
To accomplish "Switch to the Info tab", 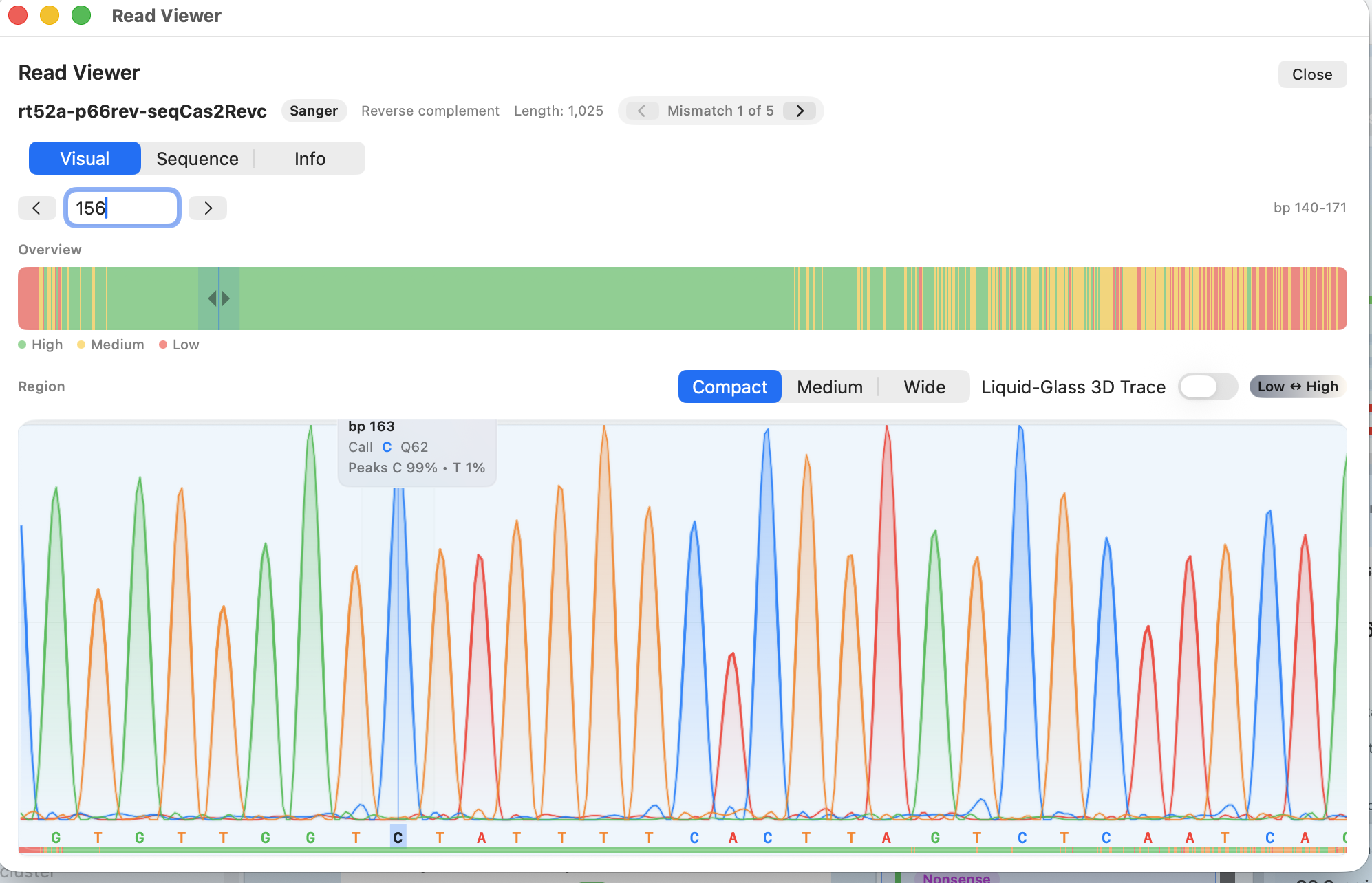I will click(309, 158).
